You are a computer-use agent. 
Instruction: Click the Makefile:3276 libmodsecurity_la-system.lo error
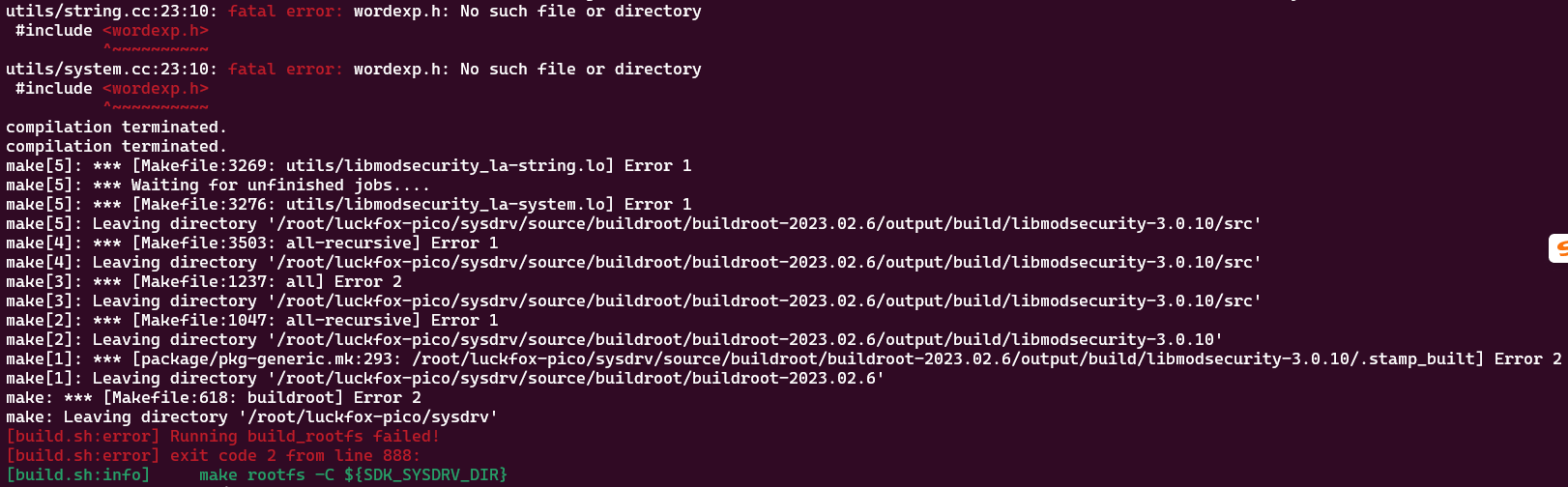tap(349, 205)
